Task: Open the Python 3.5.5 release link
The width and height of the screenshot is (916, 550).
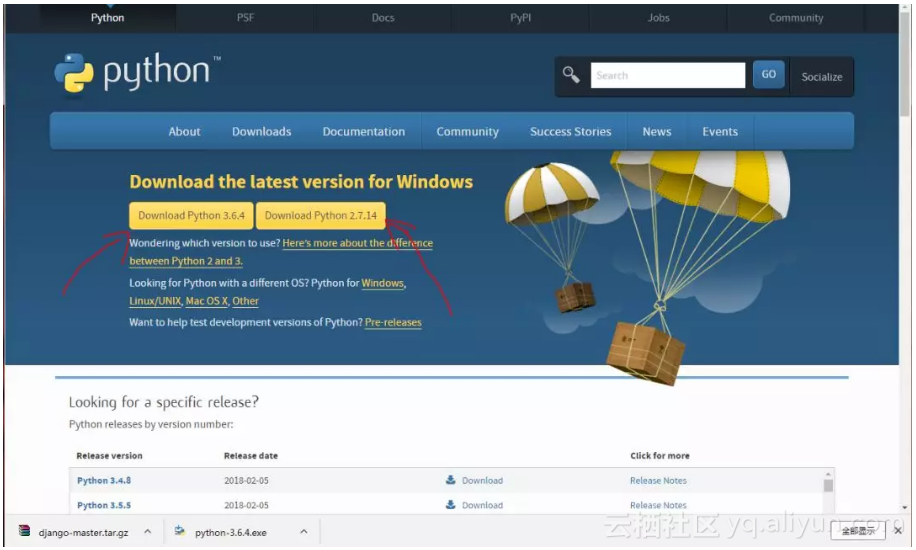Action: 104,505
